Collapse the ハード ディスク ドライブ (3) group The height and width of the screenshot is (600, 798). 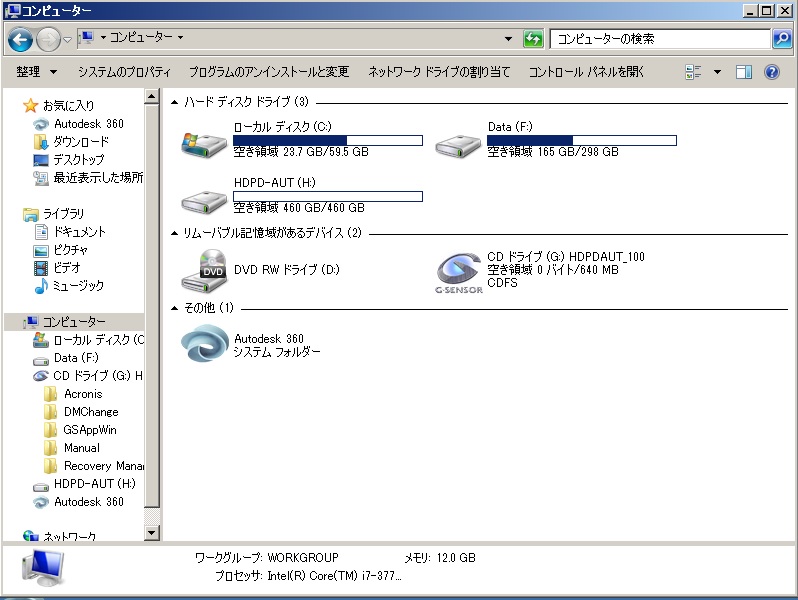point(175,102)
